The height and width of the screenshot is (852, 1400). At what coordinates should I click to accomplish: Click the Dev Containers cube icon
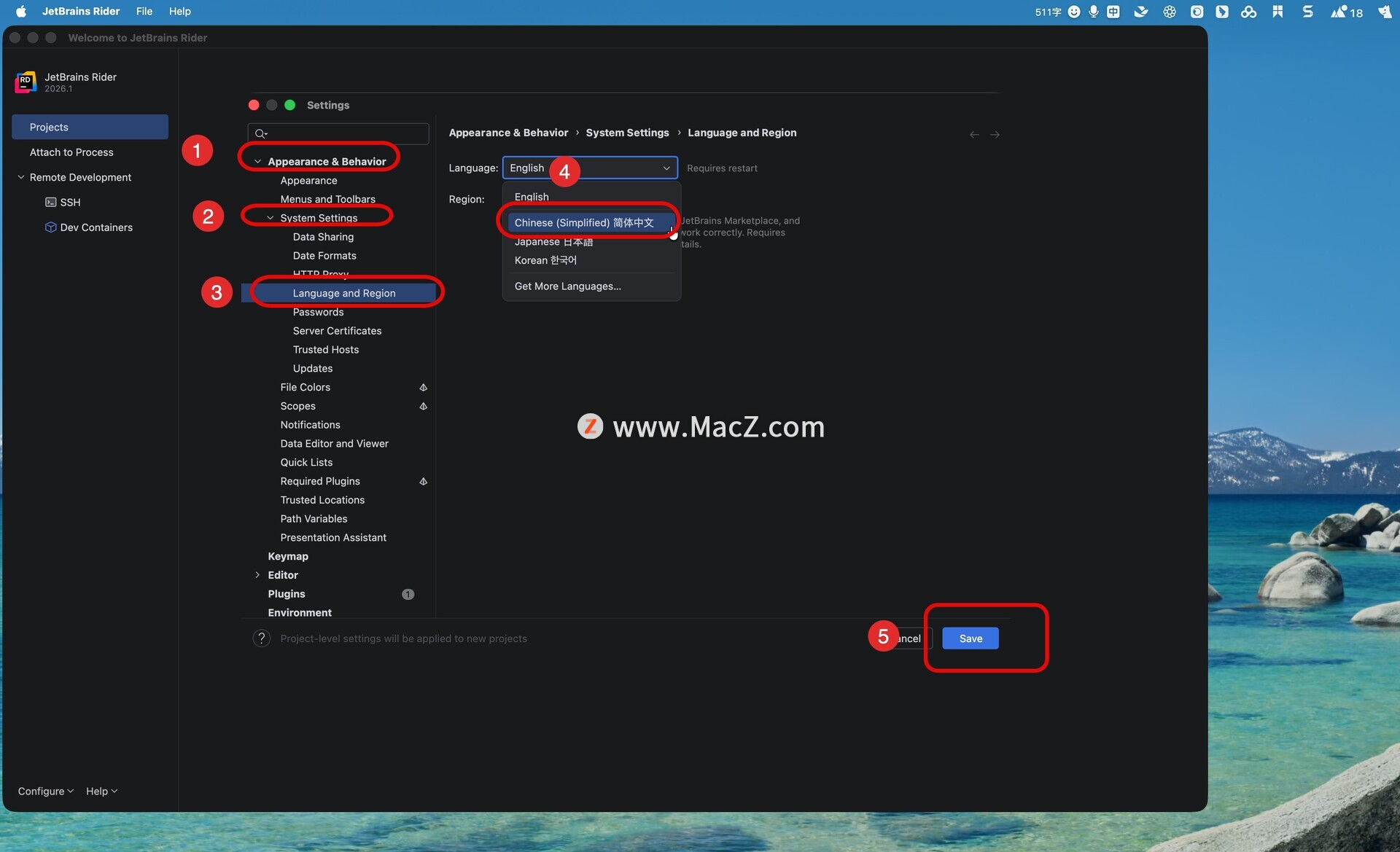click(50, 227)
